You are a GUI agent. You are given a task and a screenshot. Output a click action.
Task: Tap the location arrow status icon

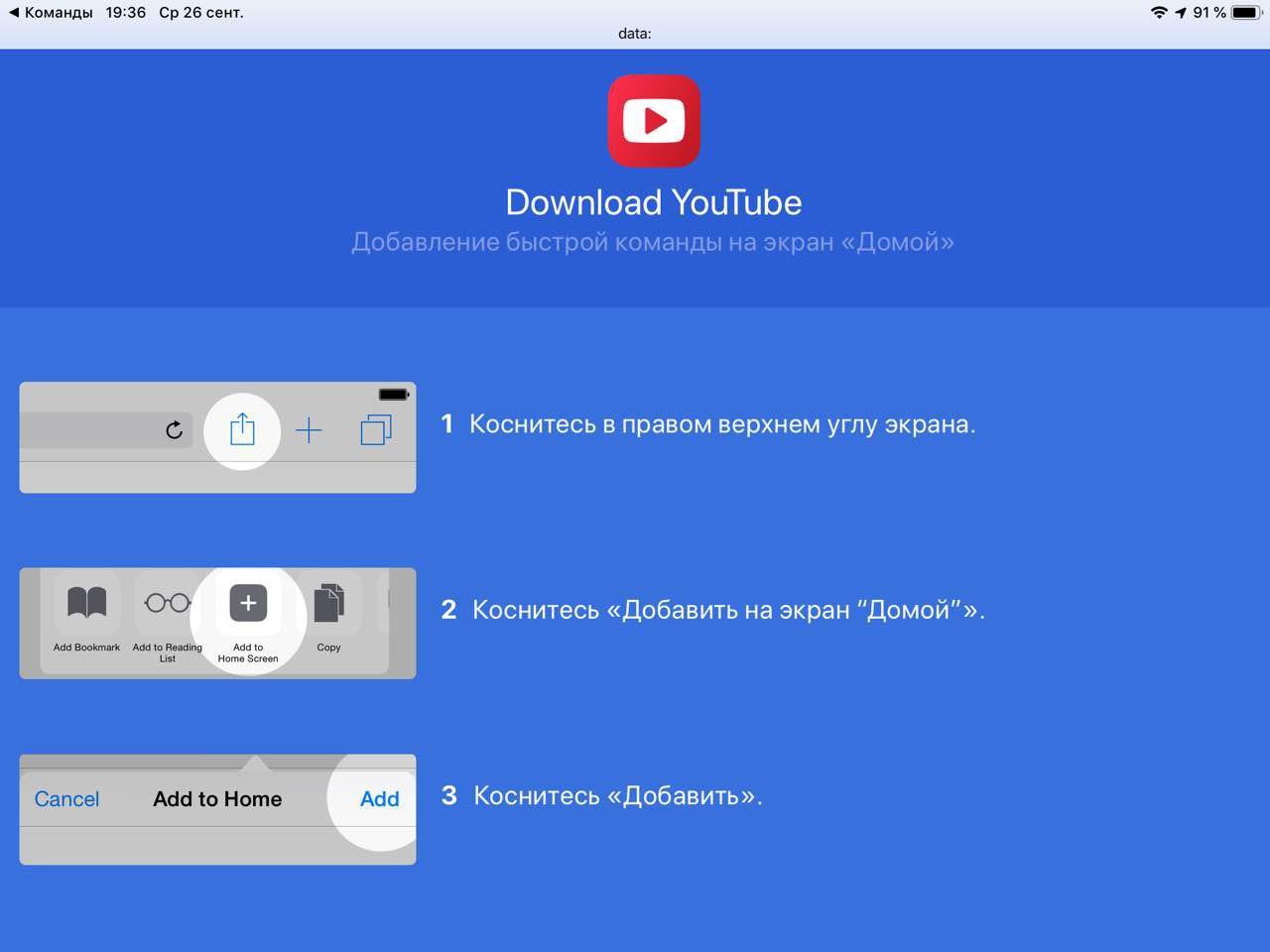point(1181,13)
